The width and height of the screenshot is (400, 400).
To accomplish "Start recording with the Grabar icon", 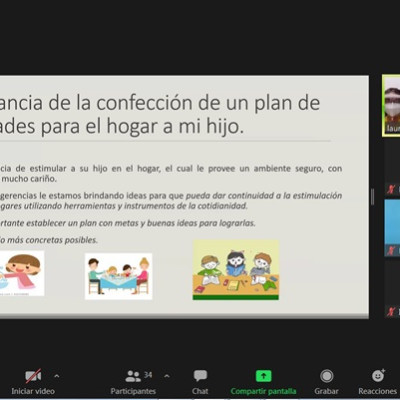I will 327,376.
